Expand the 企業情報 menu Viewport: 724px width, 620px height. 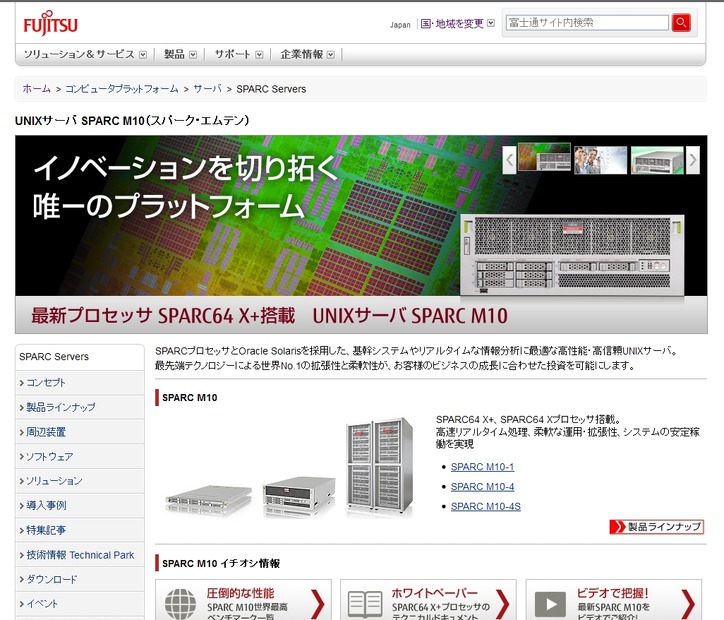[x=307, y=54]
